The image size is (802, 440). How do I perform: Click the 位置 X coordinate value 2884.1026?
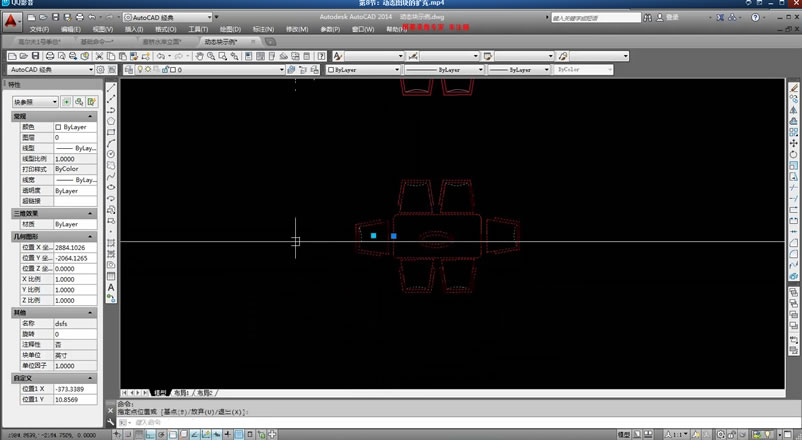[75, 247]
